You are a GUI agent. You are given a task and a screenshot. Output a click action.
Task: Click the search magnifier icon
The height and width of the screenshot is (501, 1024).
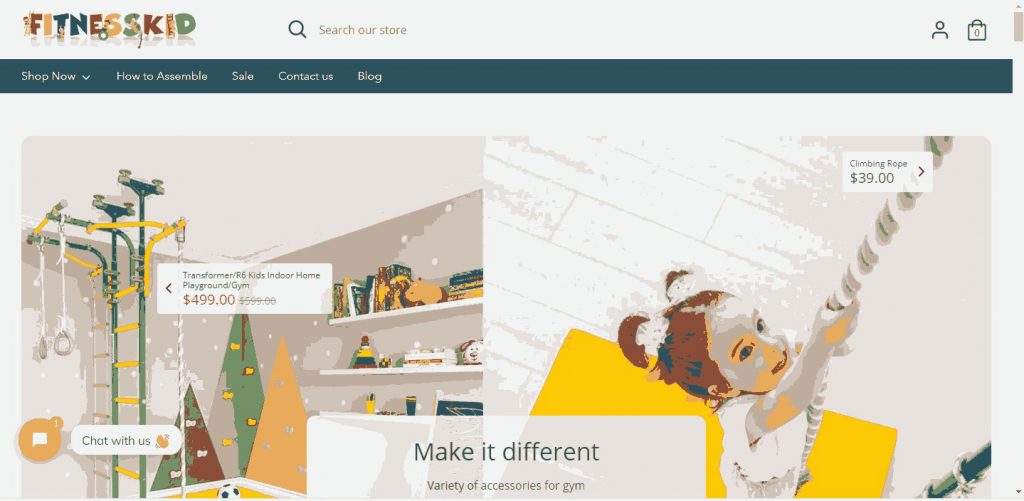[297, 29]
